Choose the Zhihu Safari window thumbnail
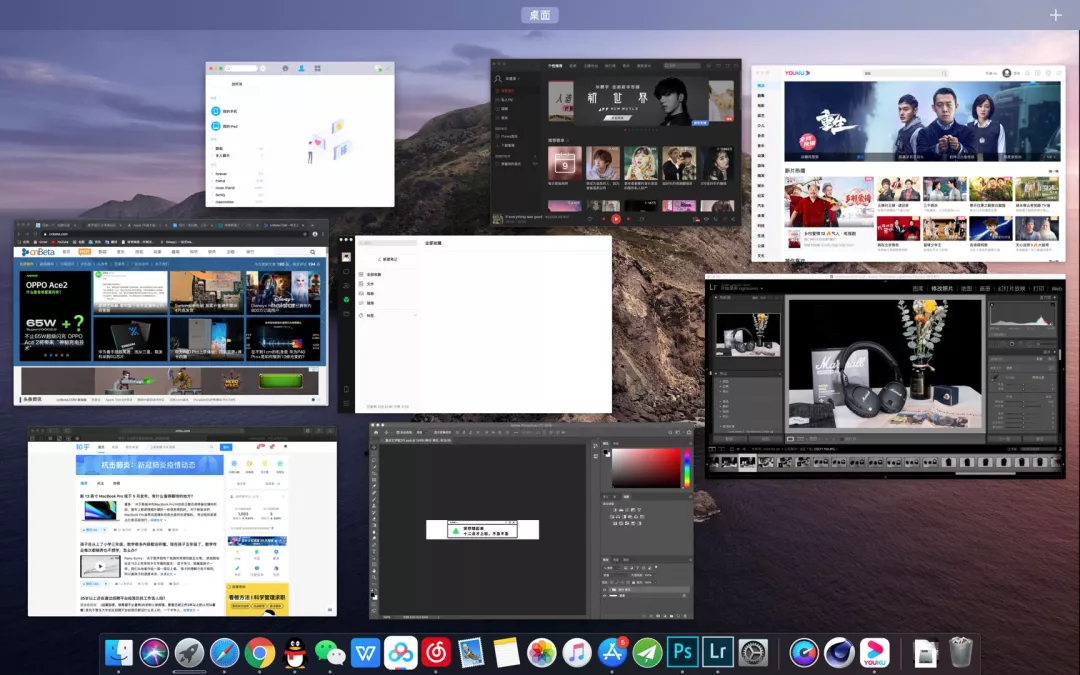Screen dimensions: 1080x675 pos(182,521)
